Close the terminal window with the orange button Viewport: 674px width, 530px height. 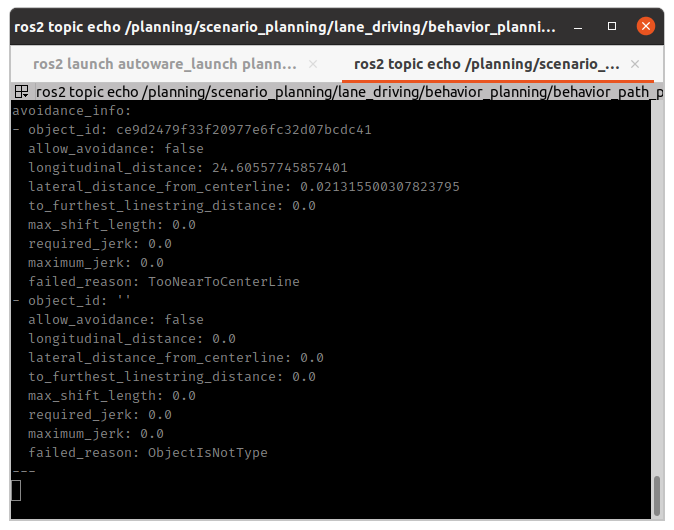[646, 25]
